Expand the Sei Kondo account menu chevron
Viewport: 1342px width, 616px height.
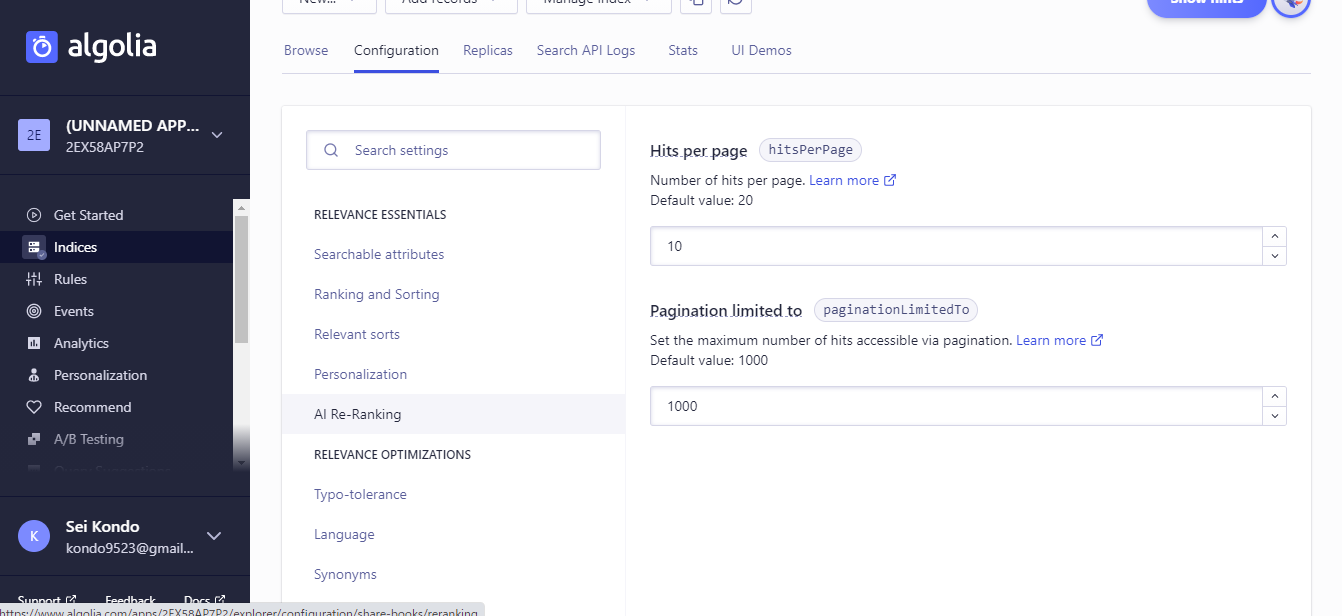point(213,536)
